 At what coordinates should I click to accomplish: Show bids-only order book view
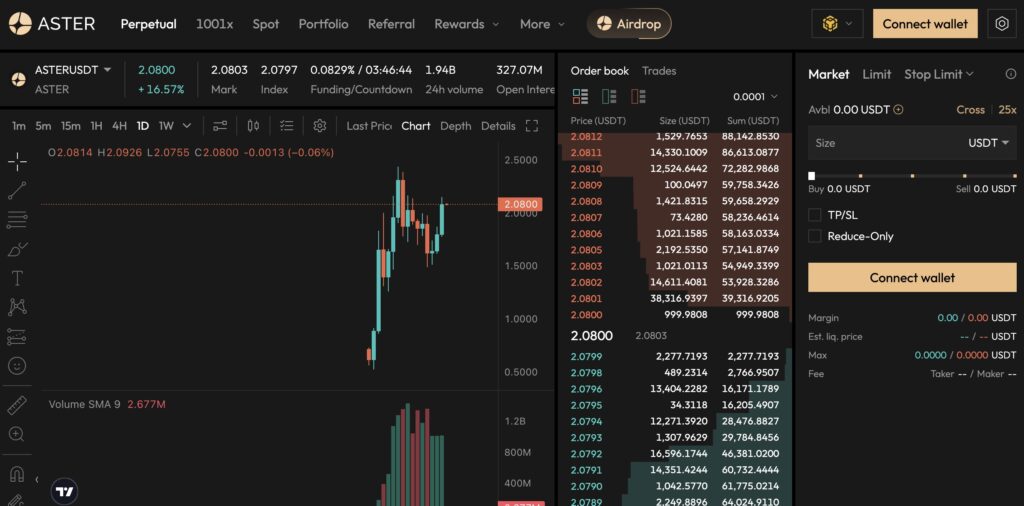coord(609,97)
